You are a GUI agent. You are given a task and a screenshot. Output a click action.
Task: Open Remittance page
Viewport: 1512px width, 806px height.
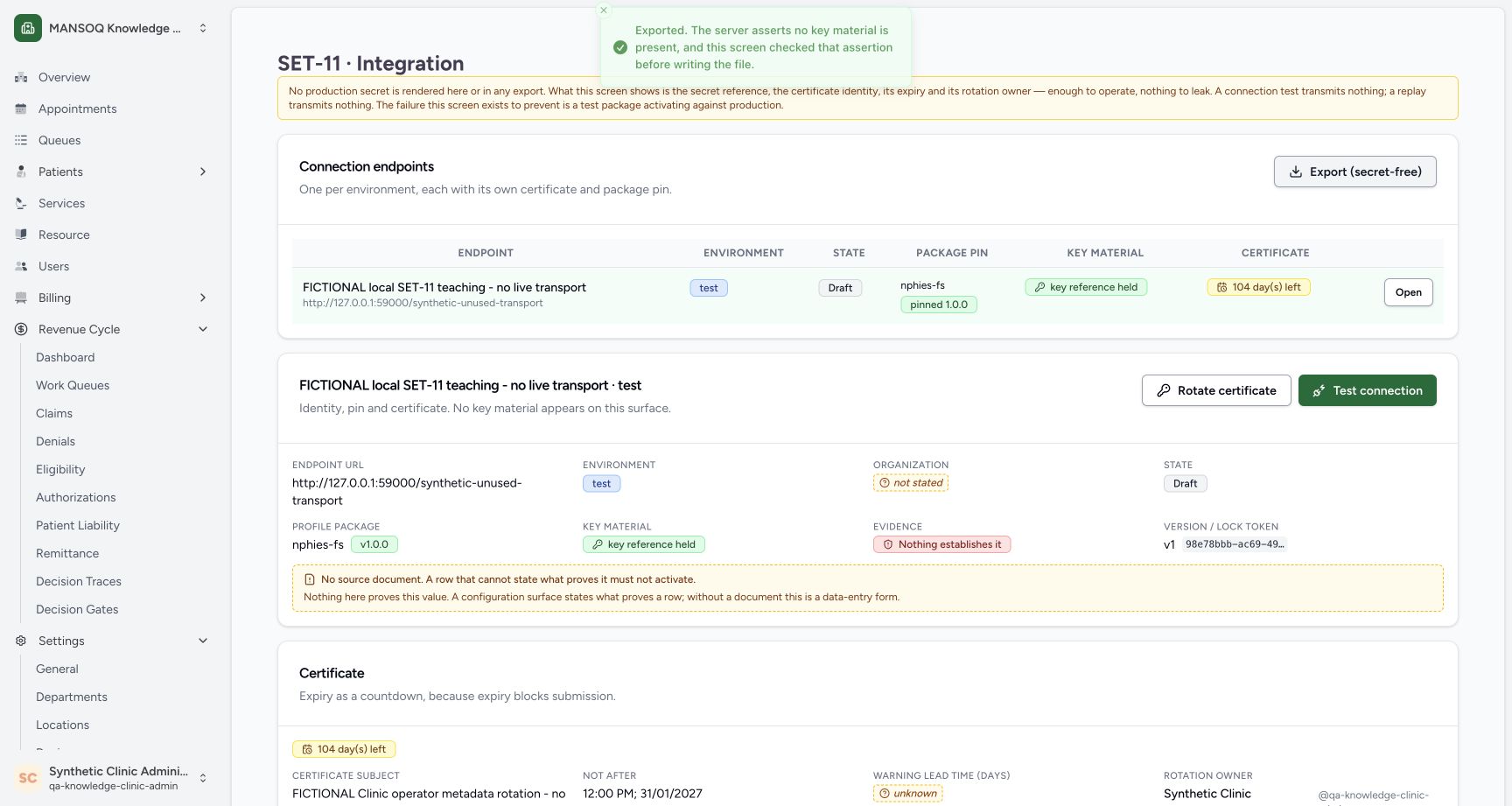click(x=67, y=553)
